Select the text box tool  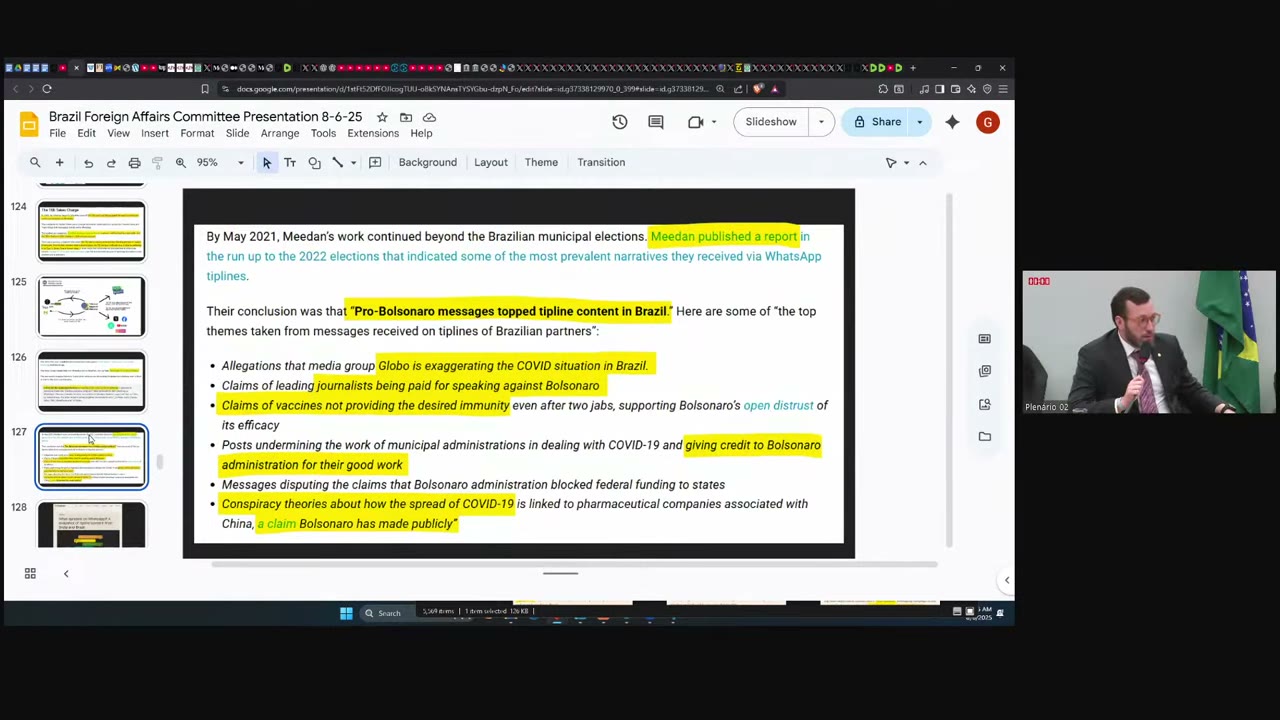(x=290, y=162)
